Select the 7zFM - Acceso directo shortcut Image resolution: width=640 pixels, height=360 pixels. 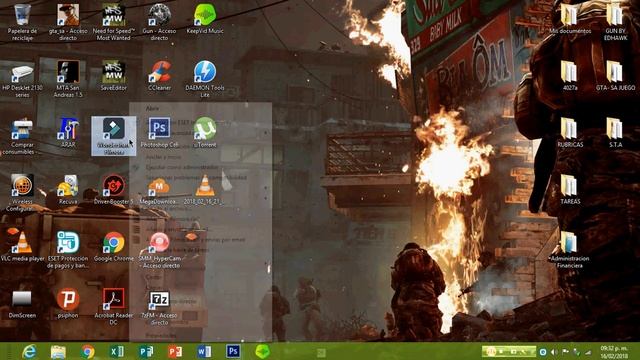(159, 307)
